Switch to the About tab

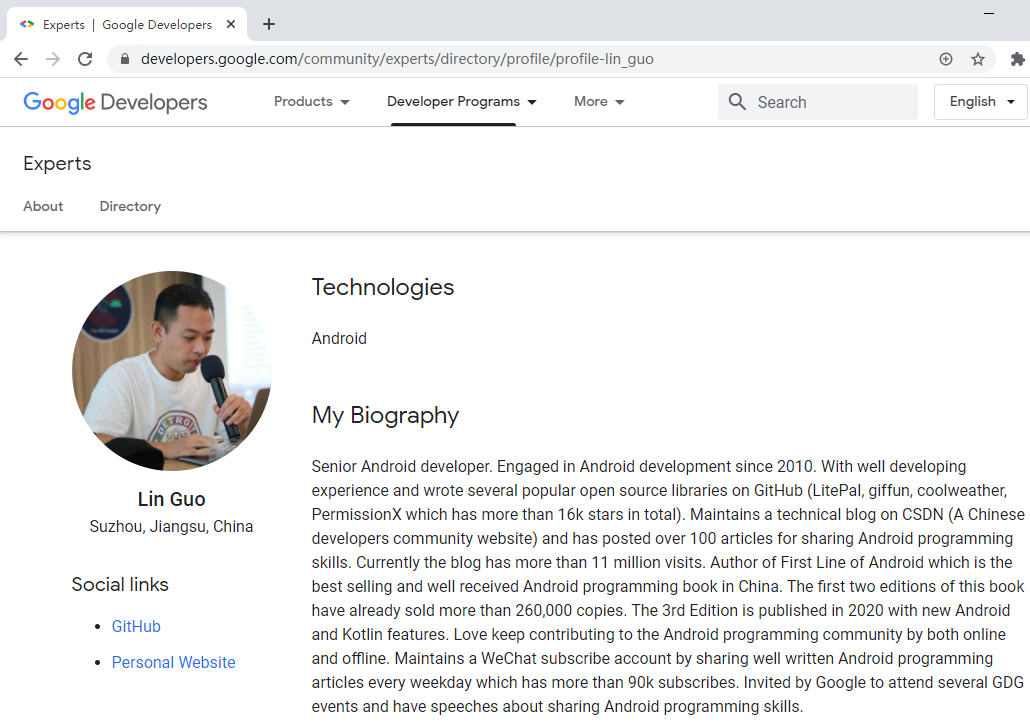click(x=43, y=206)
